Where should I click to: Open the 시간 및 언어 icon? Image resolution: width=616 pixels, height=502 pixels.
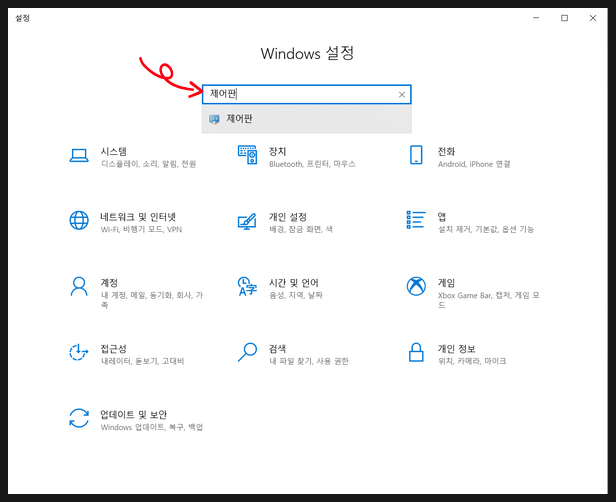pyautogui.click(x=248, y=286)
